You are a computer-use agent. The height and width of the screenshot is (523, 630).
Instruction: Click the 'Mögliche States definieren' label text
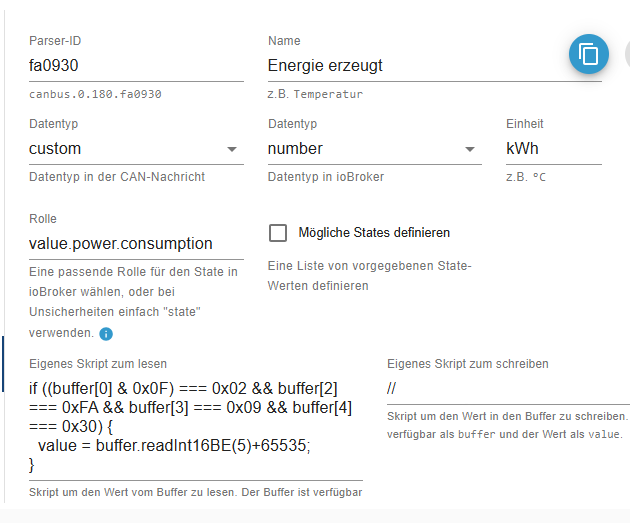pyautogui.click(x=374, y=233)
